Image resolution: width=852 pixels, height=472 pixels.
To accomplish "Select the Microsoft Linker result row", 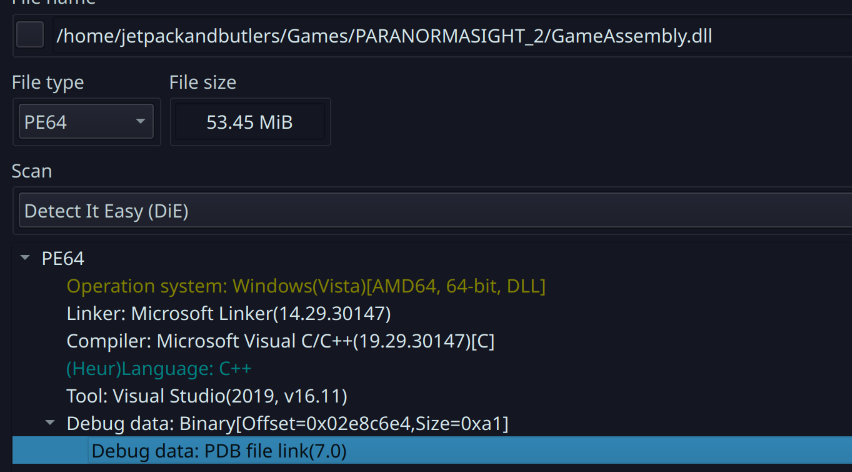I will tap(228, 313).
